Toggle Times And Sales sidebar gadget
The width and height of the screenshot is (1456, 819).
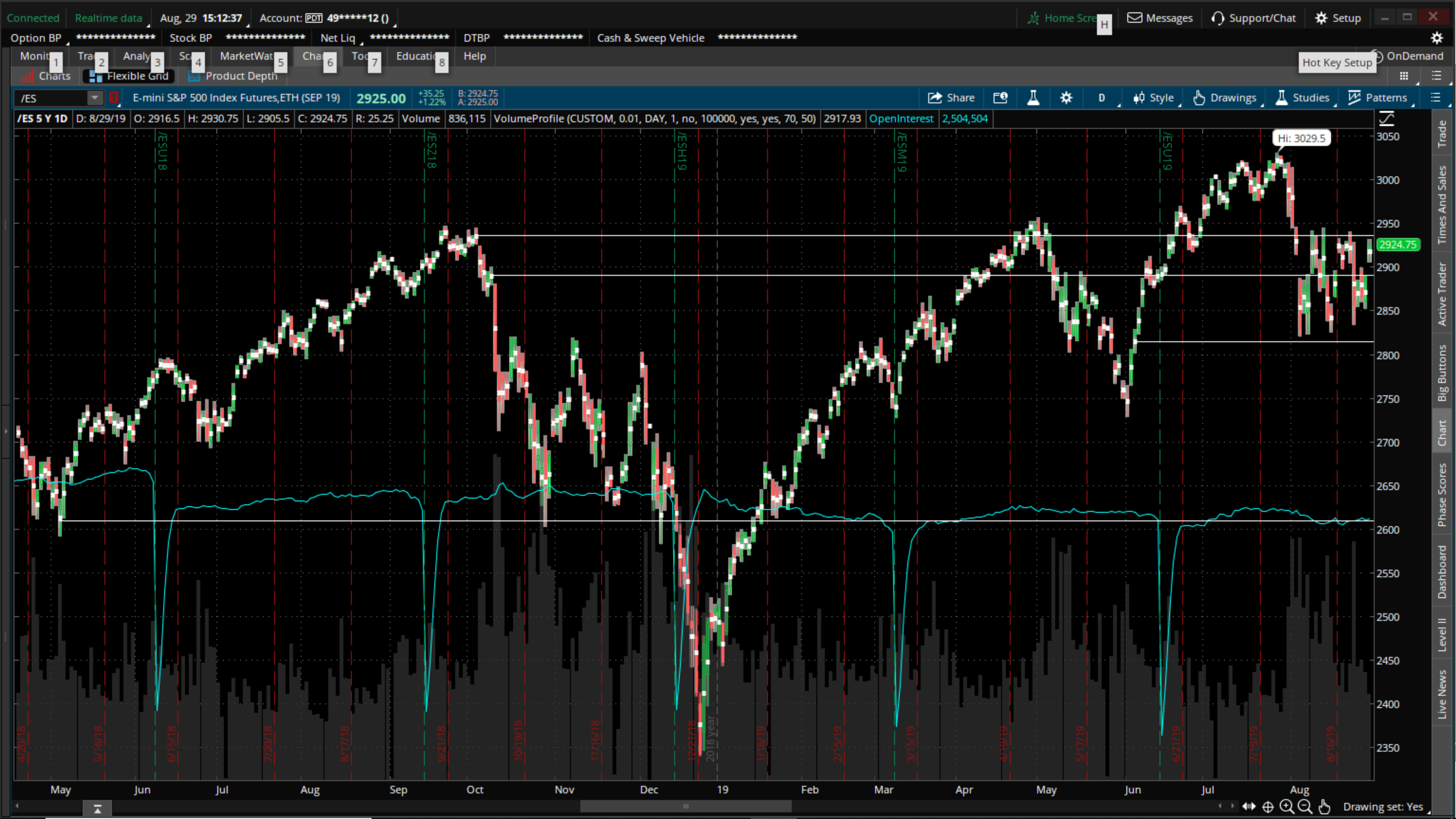click(1442, 205)
